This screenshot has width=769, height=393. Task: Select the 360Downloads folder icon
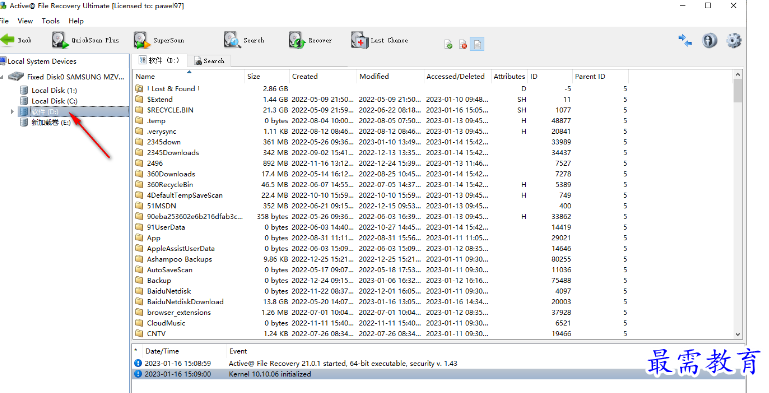click(x=139, y=174)
